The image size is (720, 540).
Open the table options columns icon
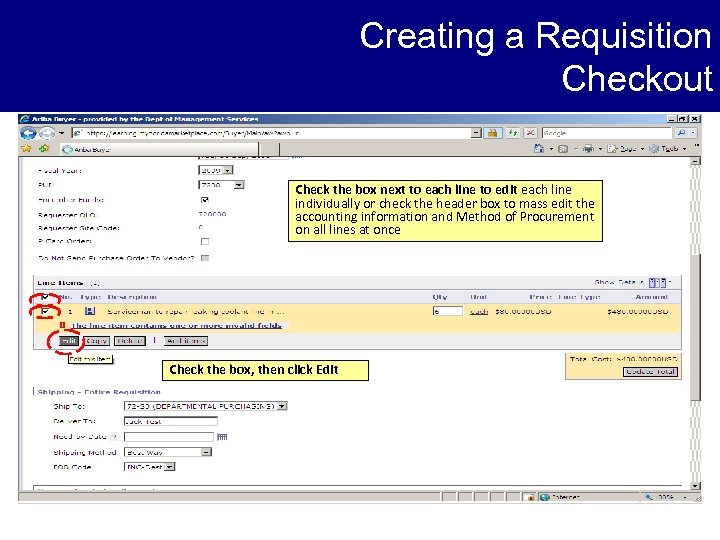(x=658, y=282)
